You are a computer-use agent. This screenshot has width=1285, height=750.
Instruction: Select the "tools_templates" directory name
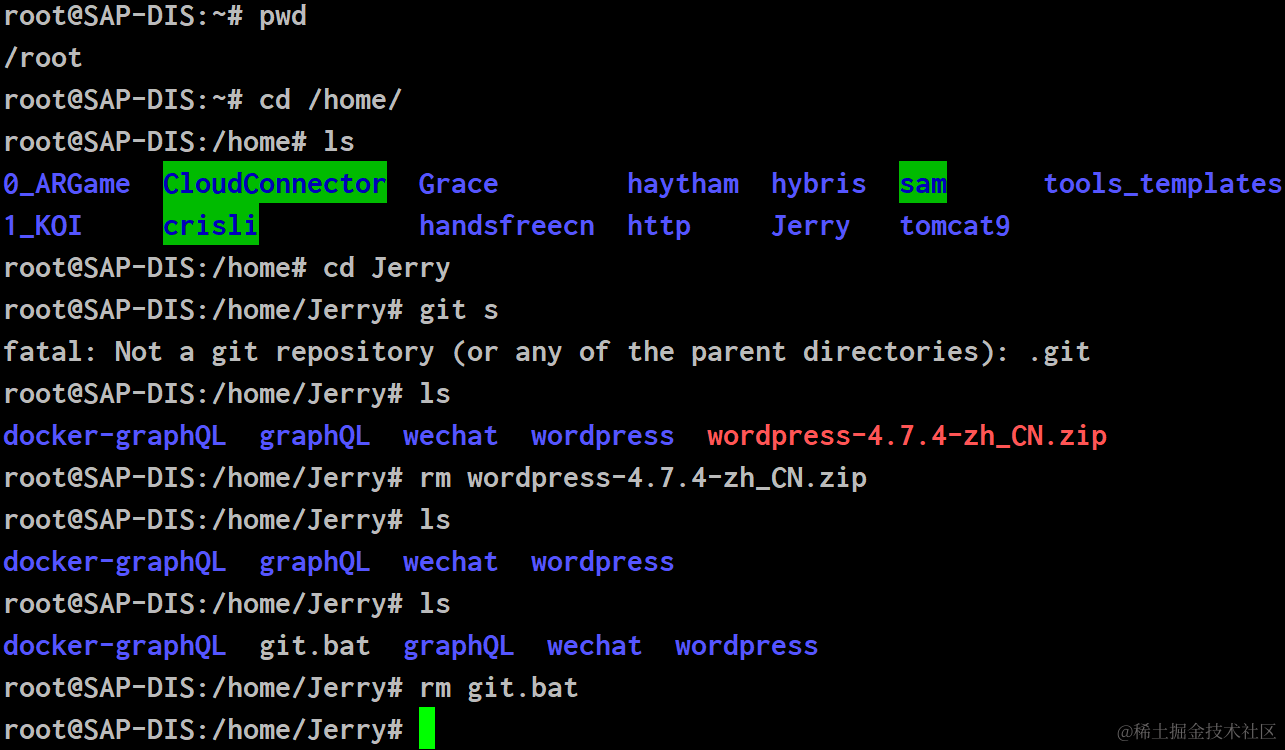point(1163,184)
